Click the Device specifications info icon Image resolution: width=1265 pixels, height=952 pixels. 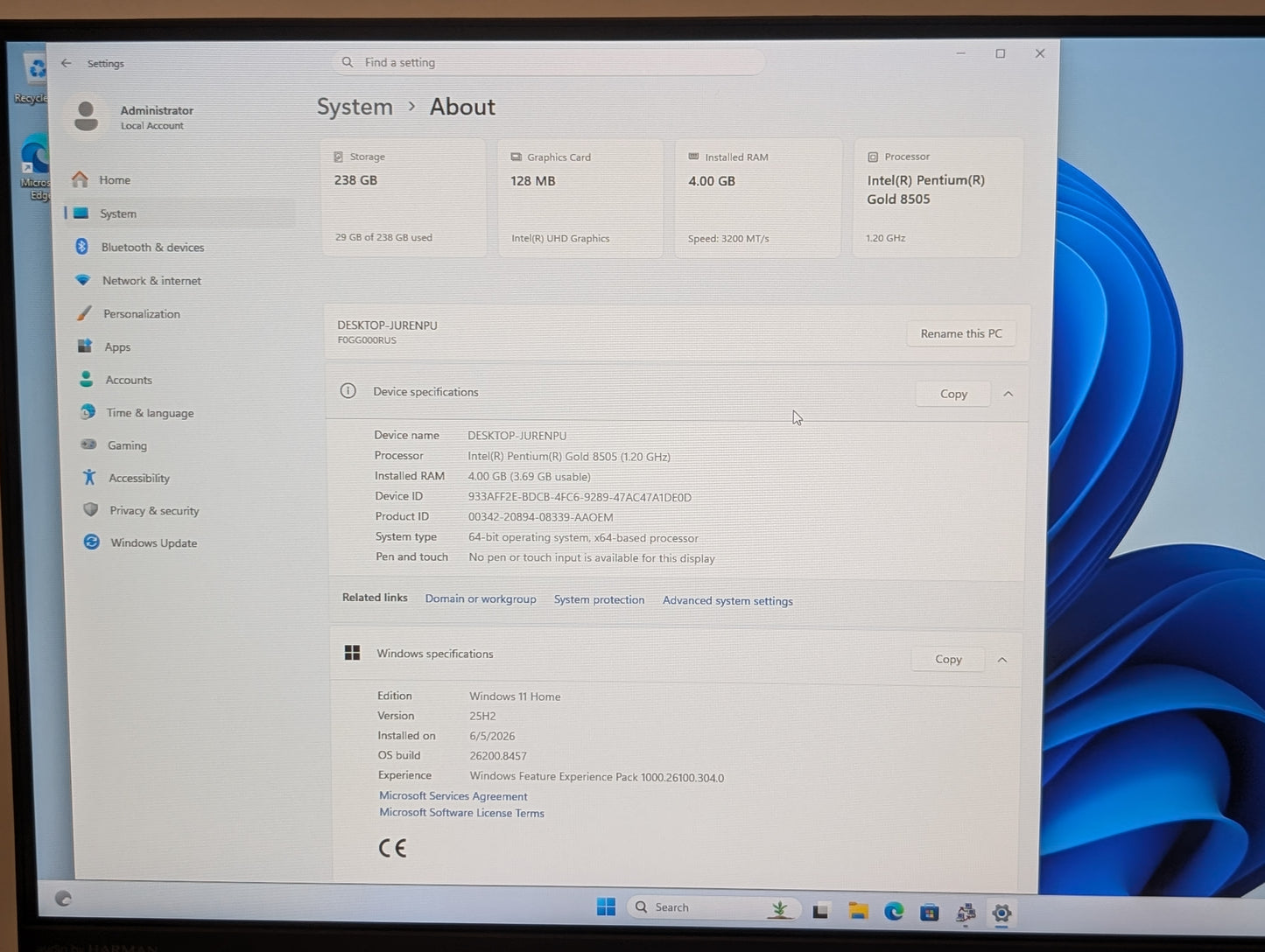pos(348,391)
